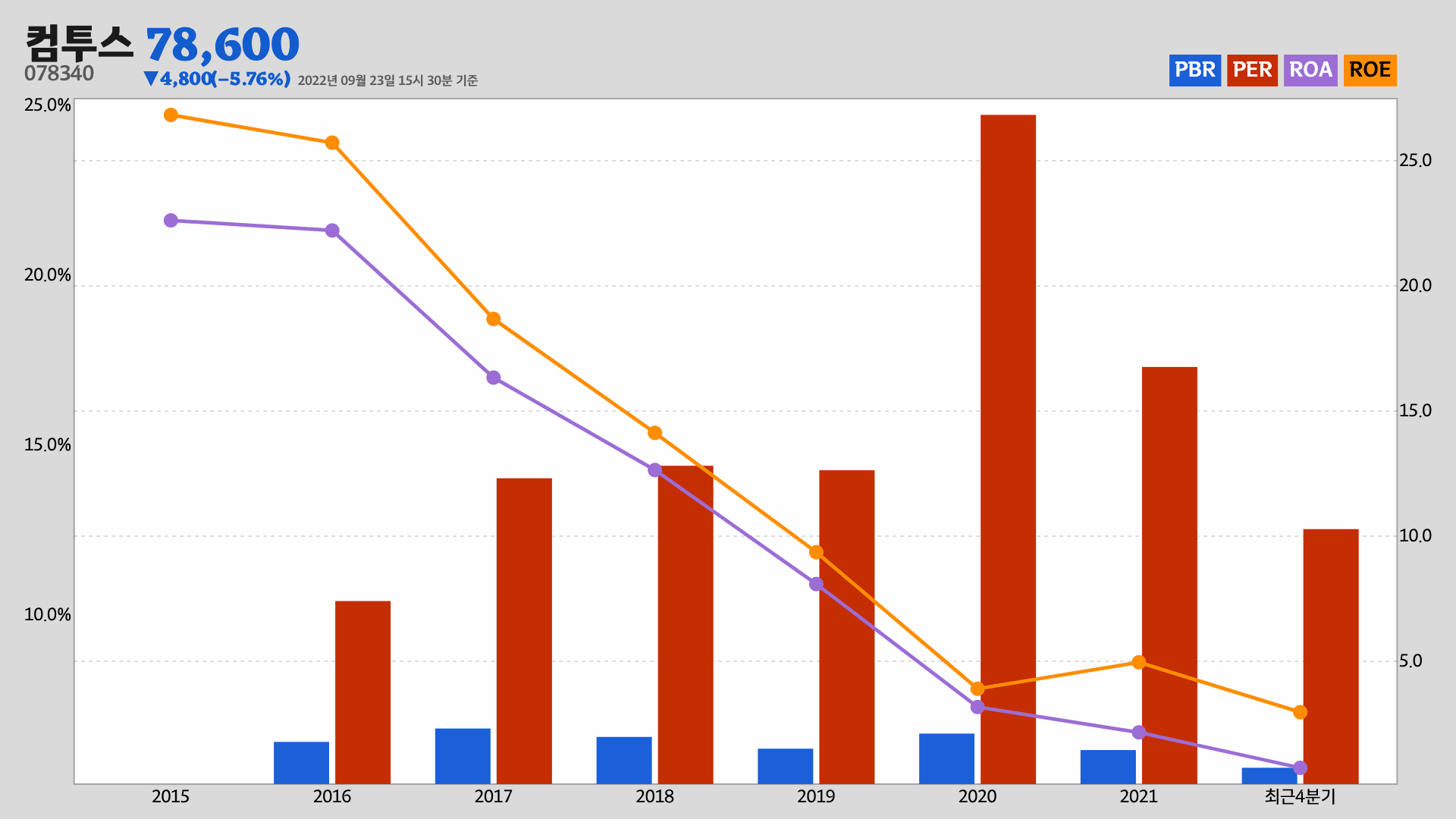Click the 2021 purple ROA data point

click(1139, 733)
